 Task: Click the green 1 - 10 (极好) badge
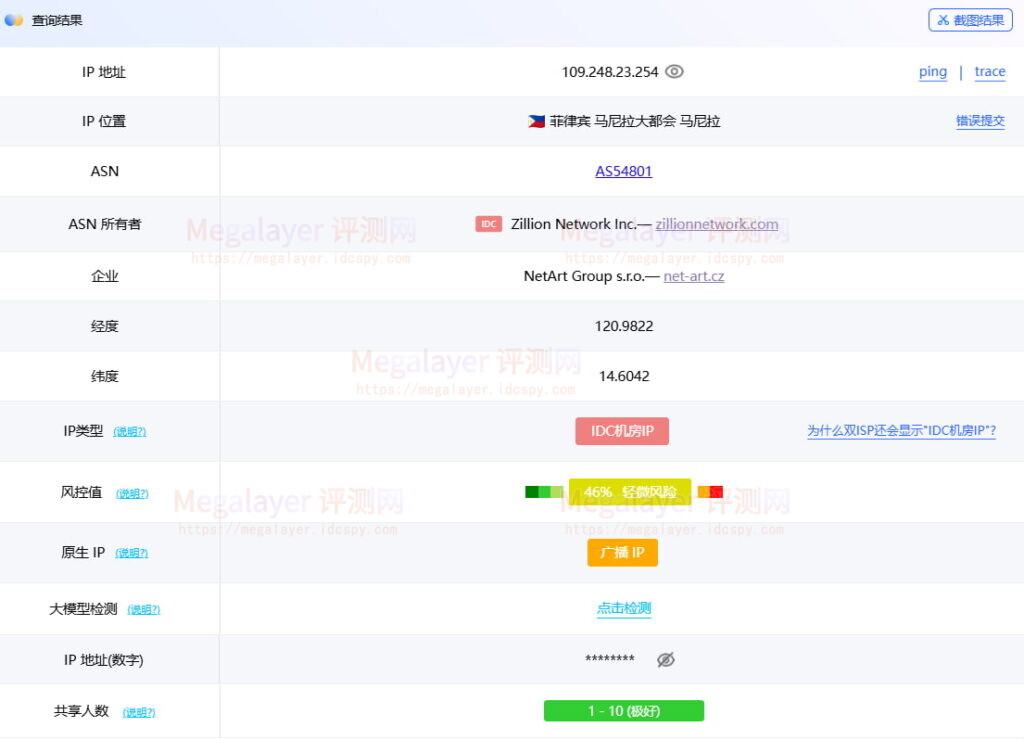(622, 710)
